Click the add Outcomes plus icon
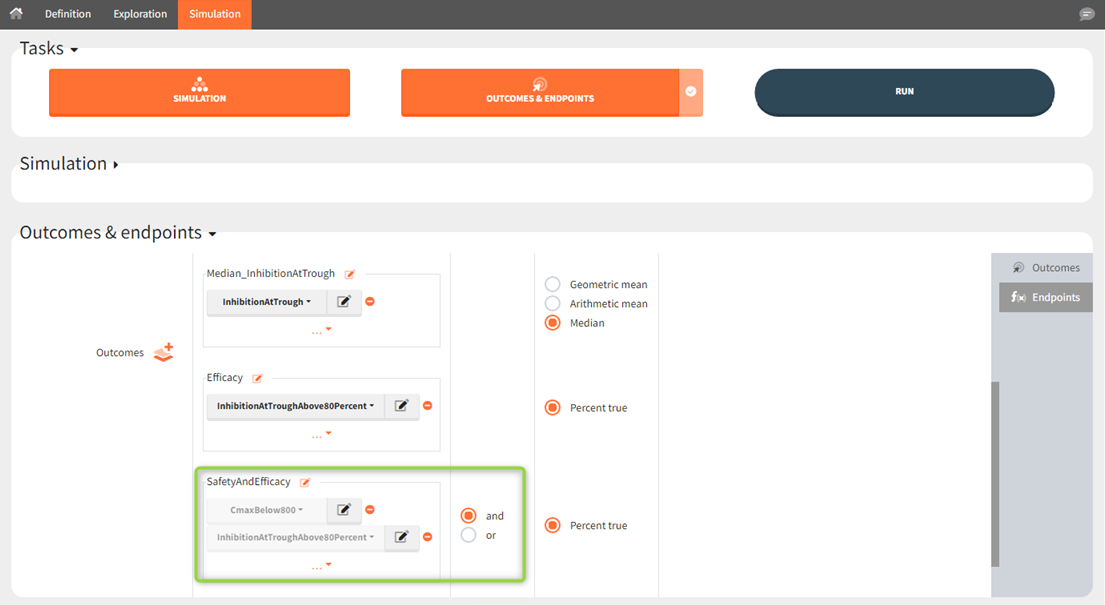 point(163,352)
